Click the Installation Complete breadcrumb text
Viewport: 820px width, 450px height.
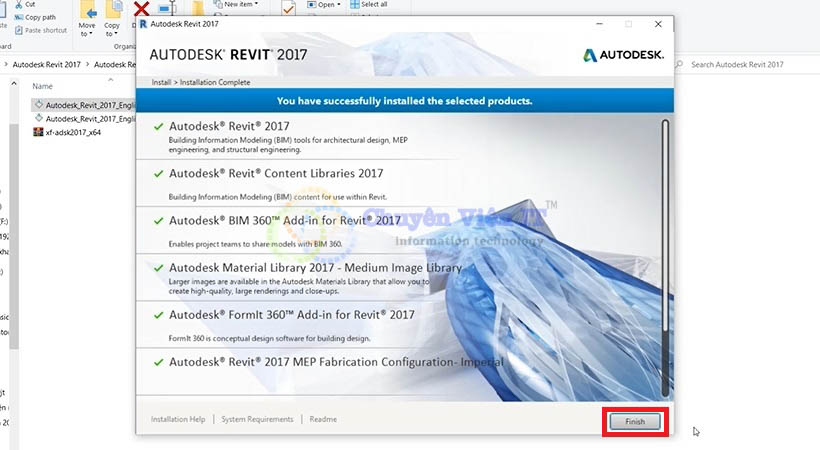(215, 82)
